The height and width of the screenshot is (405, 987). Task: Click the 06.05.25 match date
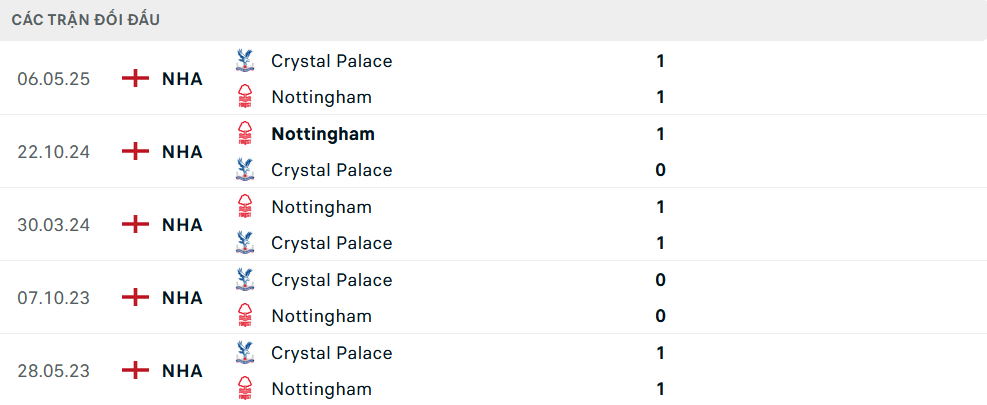pyautogui.click(x=54, y=79)
